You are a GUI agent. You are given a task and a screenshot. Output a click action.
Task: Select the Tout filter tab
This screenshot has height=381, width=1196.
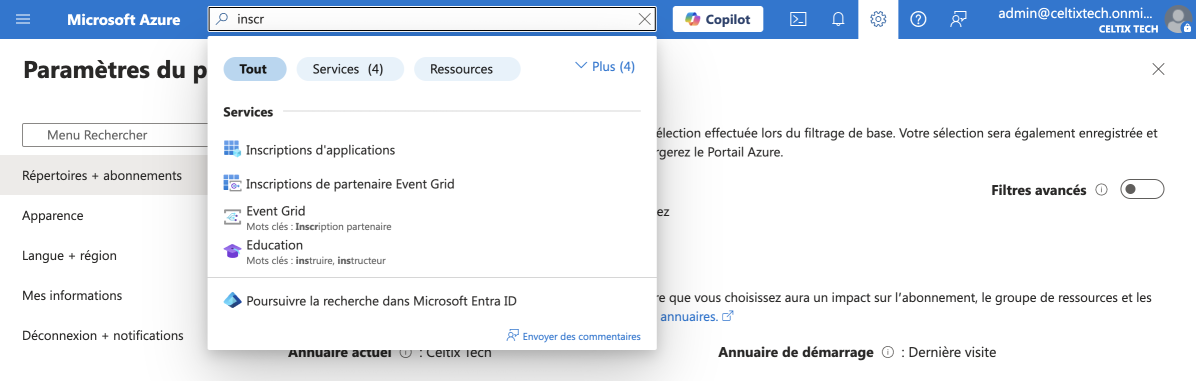pyautogui.click(x=255, y=69)
